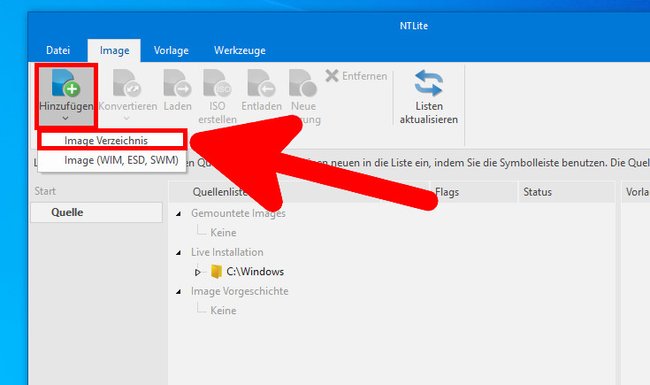Expand the C:\Windows tree node
The height and width of the screenshot is (385, 650).
(x=198, y=272)
